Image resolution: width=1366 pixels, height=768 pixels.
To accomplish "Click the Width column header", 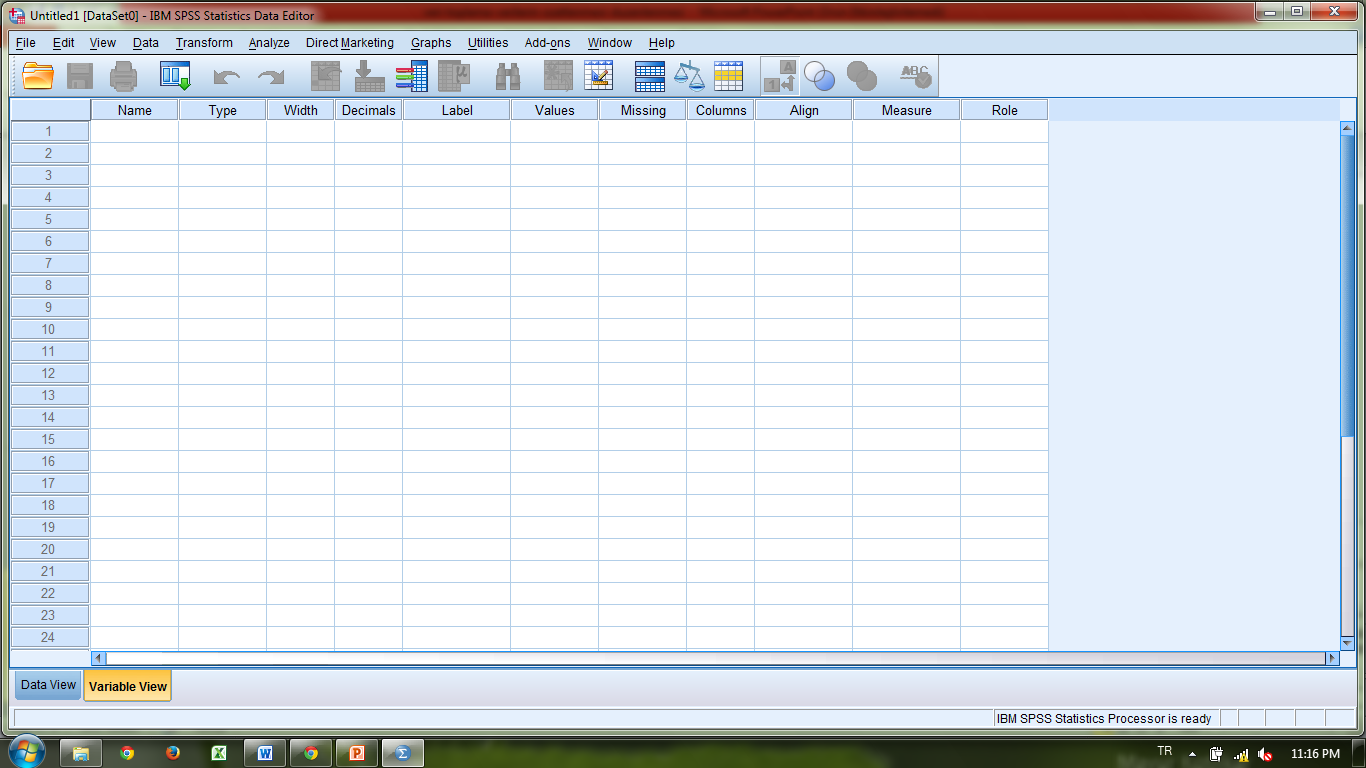I will (x=301, y=110).
